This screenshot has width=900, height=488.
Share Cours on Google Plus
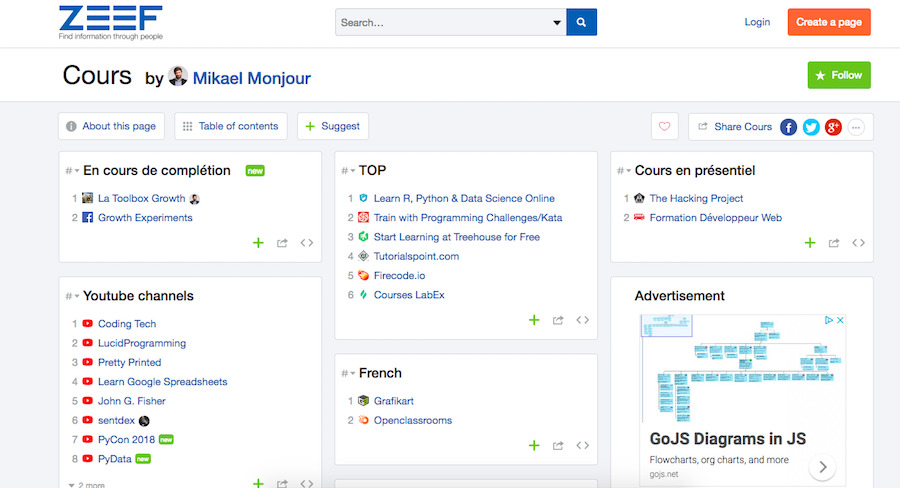point(833,127)
